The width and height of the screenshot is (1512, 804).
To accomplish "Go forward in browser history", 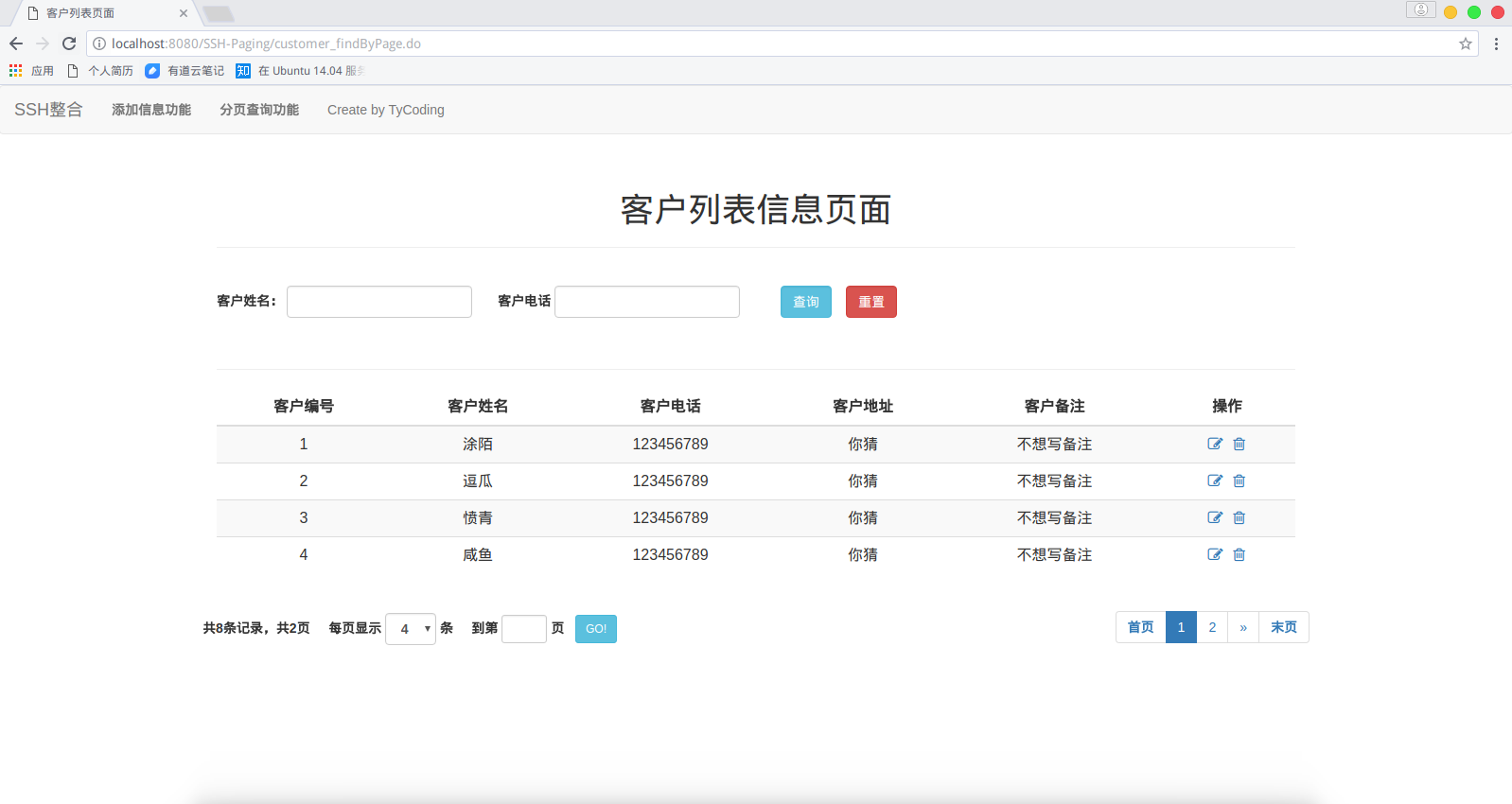I will (x=43, y=44).
